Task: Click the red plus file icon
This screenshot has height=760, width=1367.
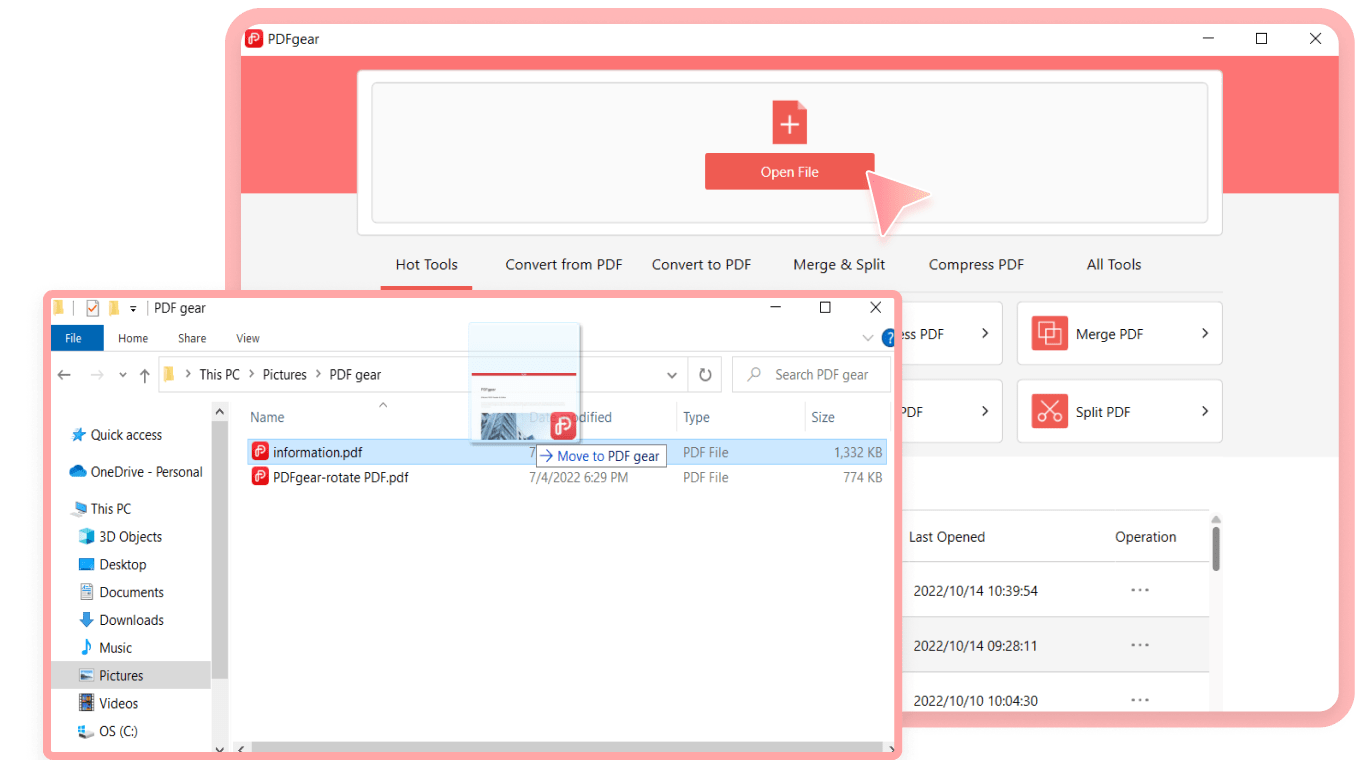Action: 789,123
